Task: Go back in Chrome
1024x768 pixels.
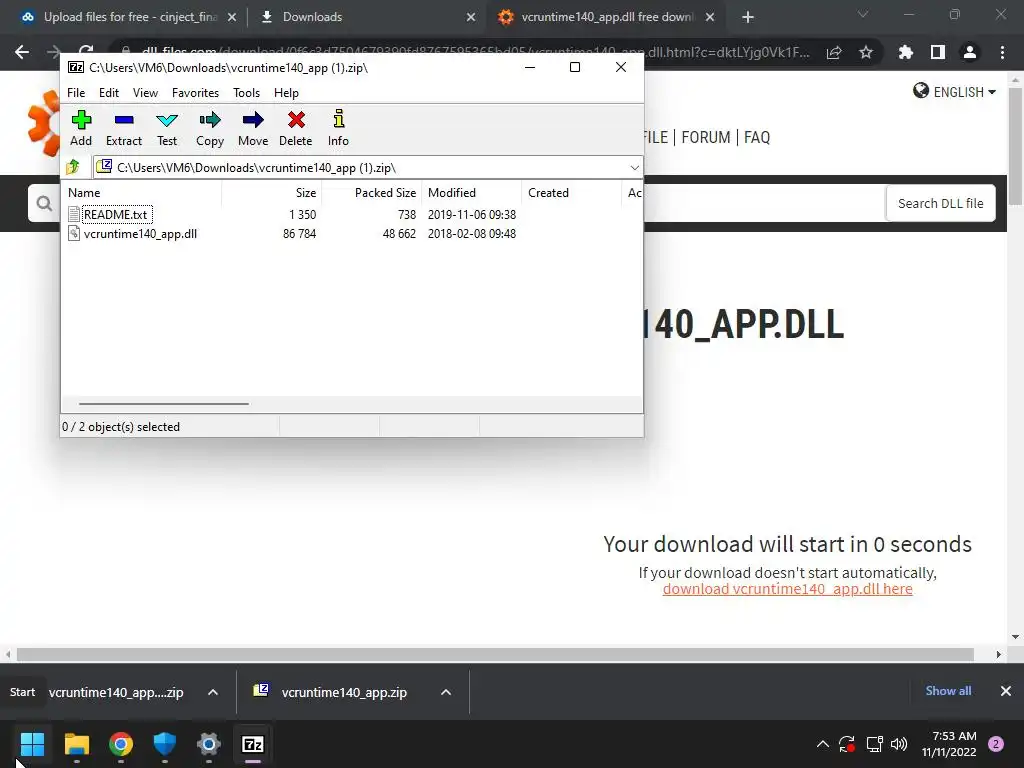Action: (22, 52)
